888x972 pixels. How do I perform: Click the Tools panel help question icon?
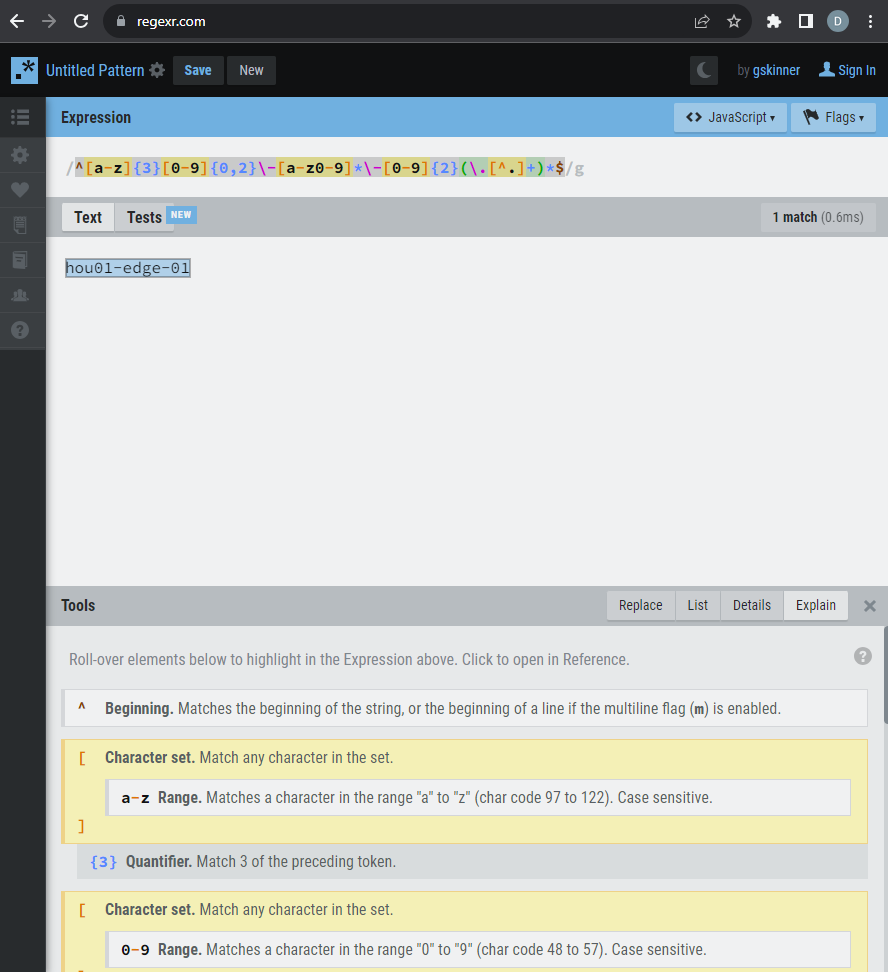click(862, 656)
